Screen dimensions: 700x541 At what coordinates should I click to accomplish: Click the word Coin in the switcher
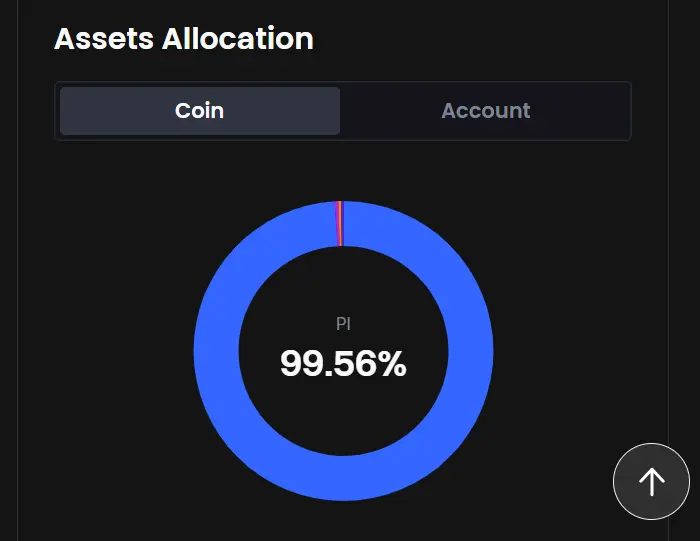200,111
